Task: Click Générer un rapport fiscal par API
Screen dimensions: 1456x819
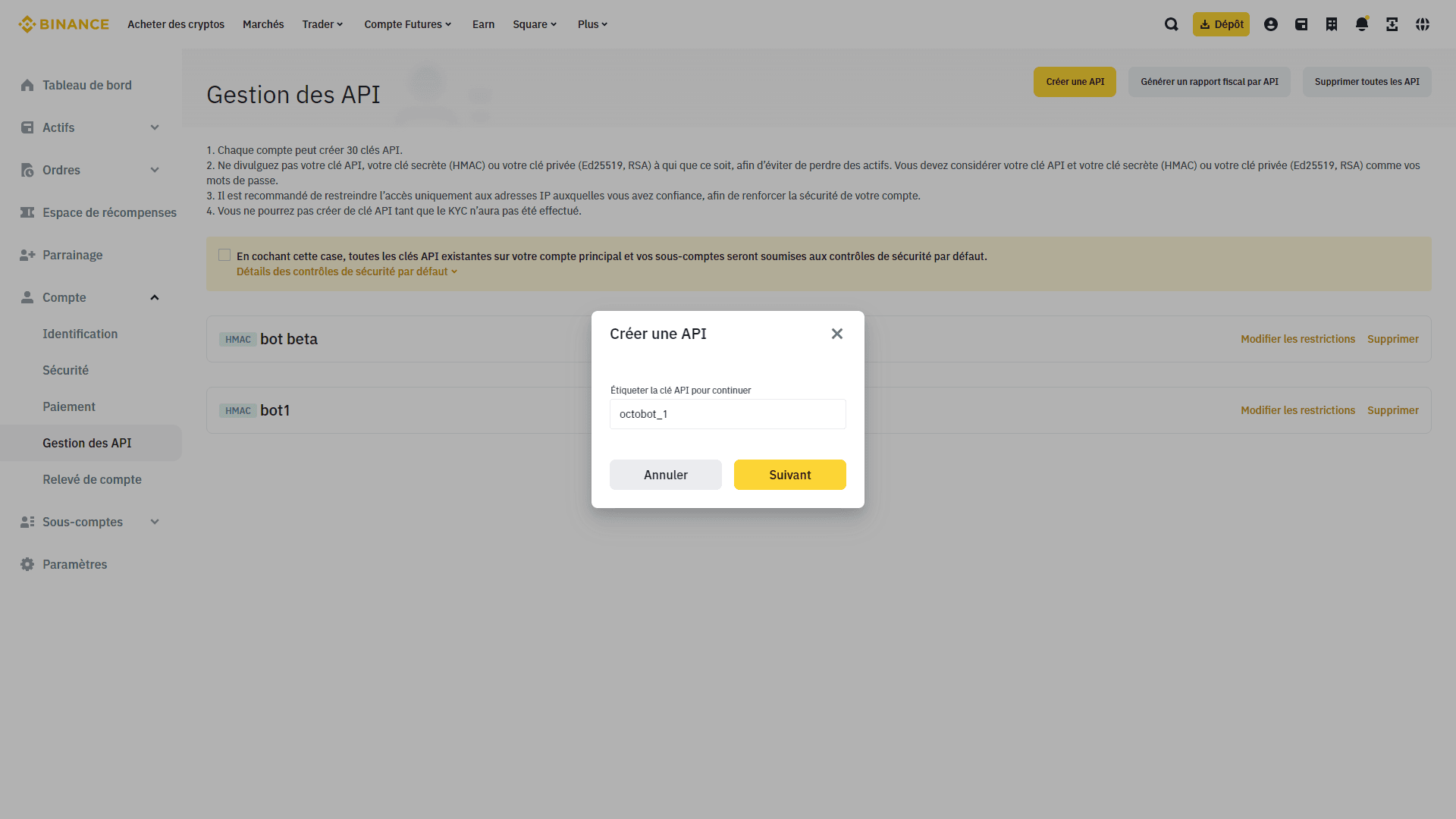Action: point(1210,82)
